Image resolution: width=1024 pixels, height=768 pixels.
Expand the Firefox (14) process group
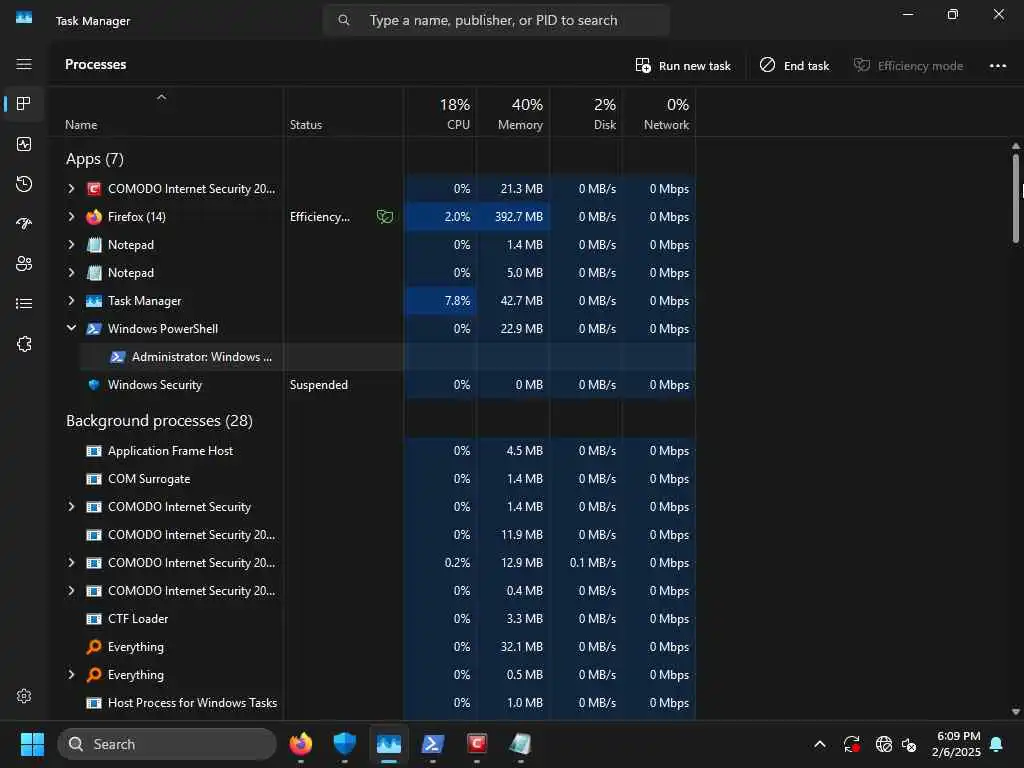click(x=71, y=217)
